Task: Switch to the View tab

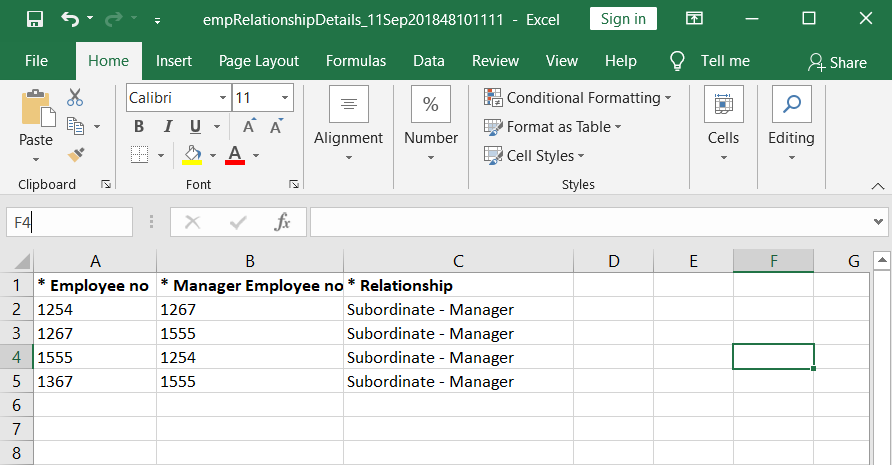Action: pos(561,61)
